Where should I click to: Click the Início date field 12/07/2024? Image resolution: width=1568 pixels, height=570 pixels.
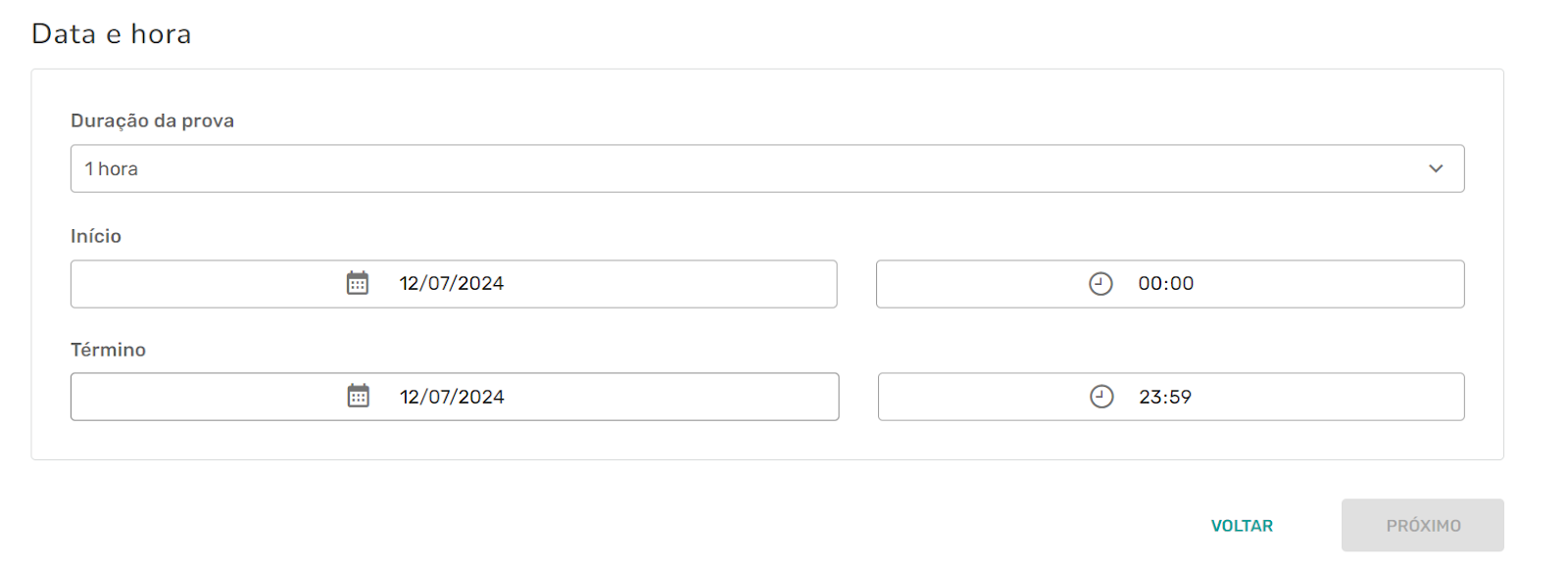[452, 284]
